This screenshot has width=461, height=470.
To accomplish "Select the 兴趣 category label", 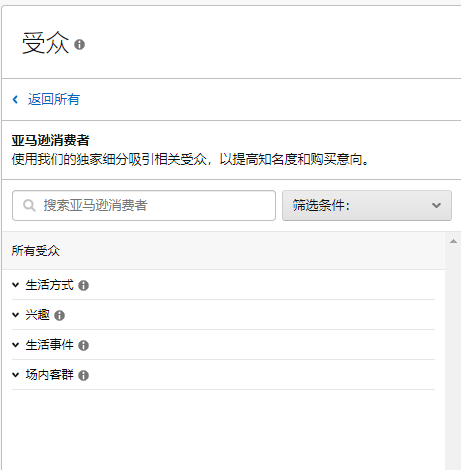I will (37, 315).
